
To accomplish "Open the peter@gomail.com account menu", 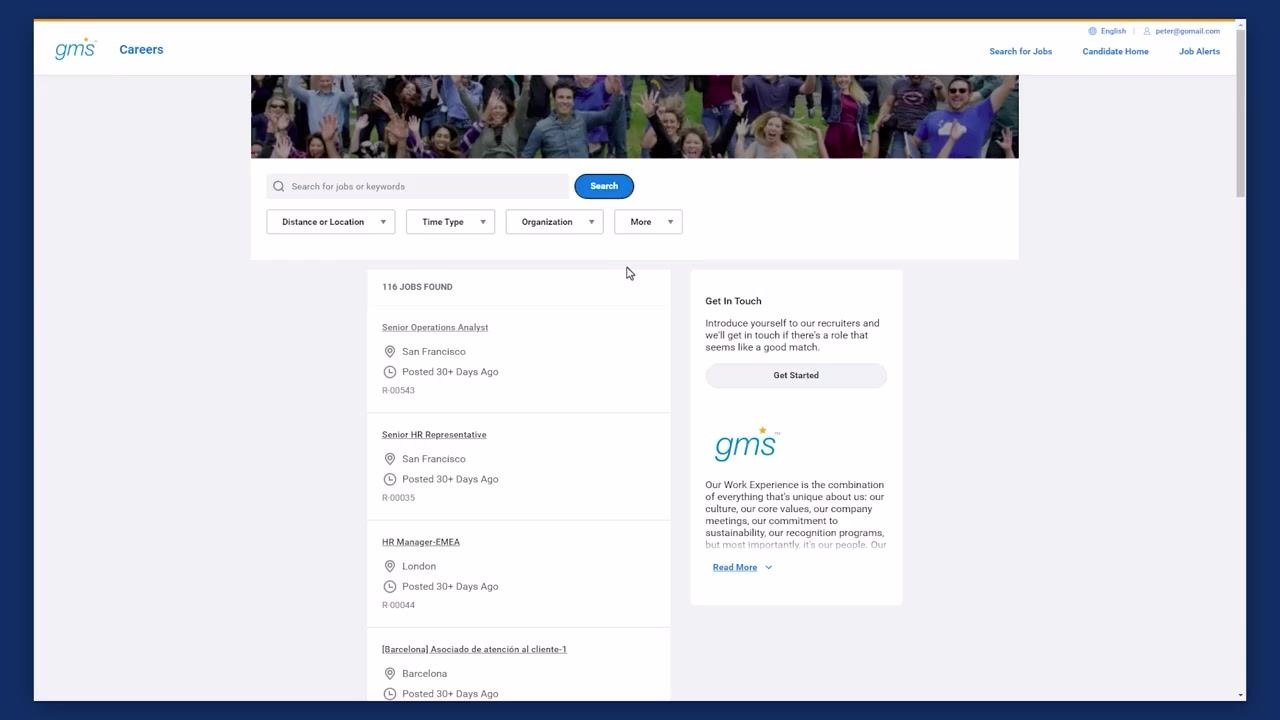I will (1187, 31).
